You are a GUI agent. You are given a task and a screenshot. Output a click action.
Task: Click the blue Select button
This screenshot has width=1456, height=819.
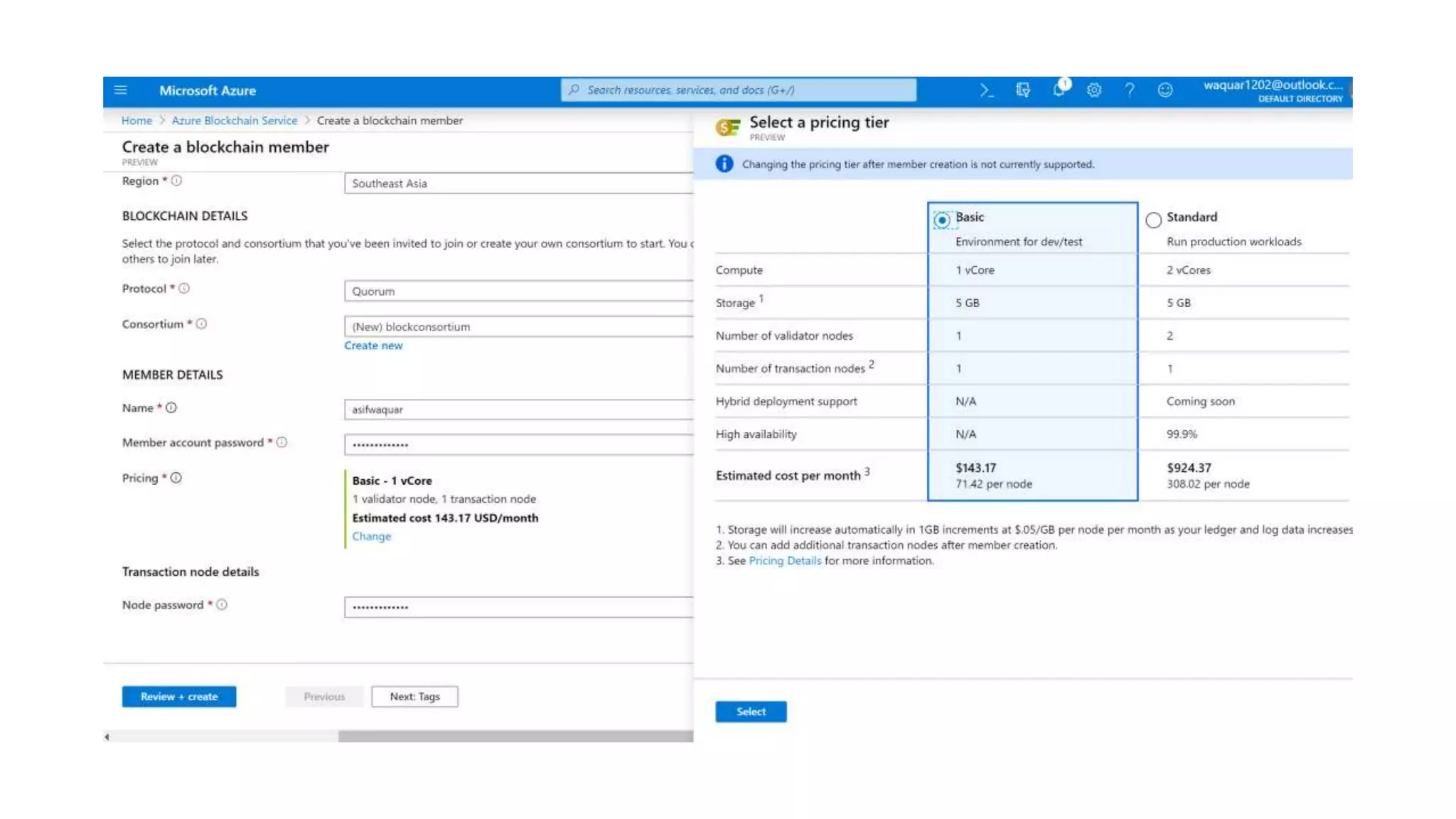(751, 712)
